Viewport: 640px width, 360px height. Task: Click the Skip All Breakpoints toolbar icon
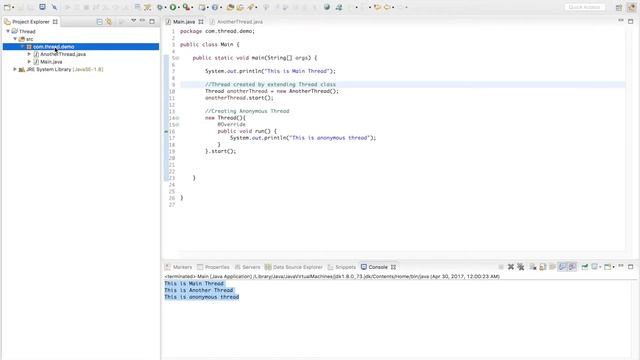pyautogui.click(x=54, y=7)
